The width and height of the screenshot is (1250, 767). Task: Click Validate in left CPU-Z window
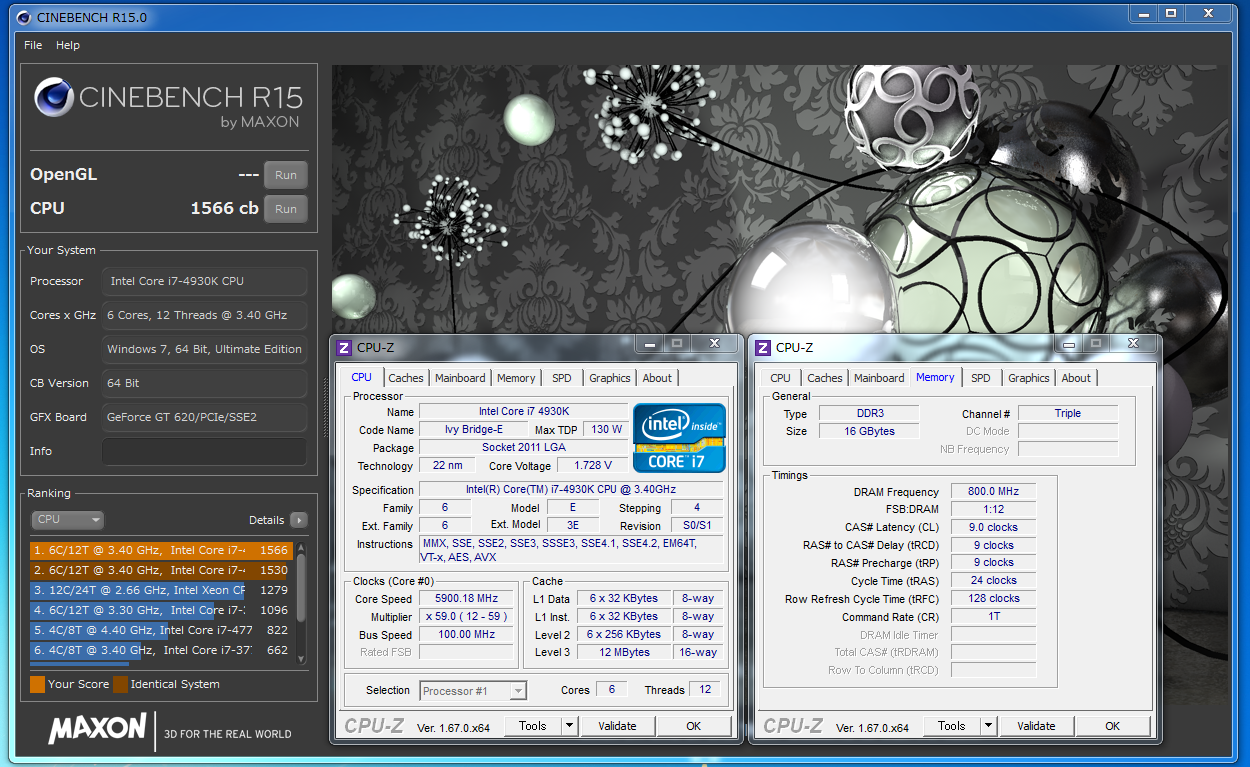click(617, 726)
